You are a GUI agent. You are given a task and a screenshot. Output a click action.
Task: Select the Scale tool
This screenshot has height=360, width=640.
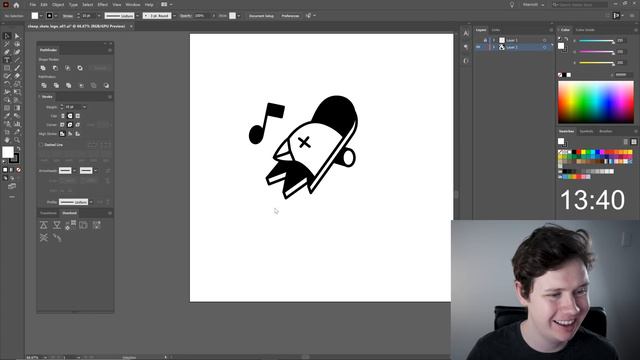[x=17, y=84]
